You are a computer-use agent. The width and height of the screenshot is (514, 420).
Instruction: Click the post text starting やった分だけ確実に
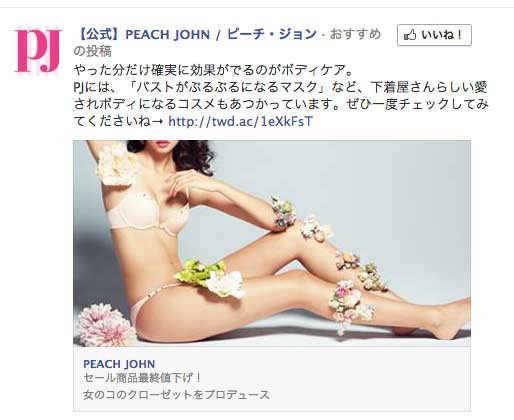[213, 70]
